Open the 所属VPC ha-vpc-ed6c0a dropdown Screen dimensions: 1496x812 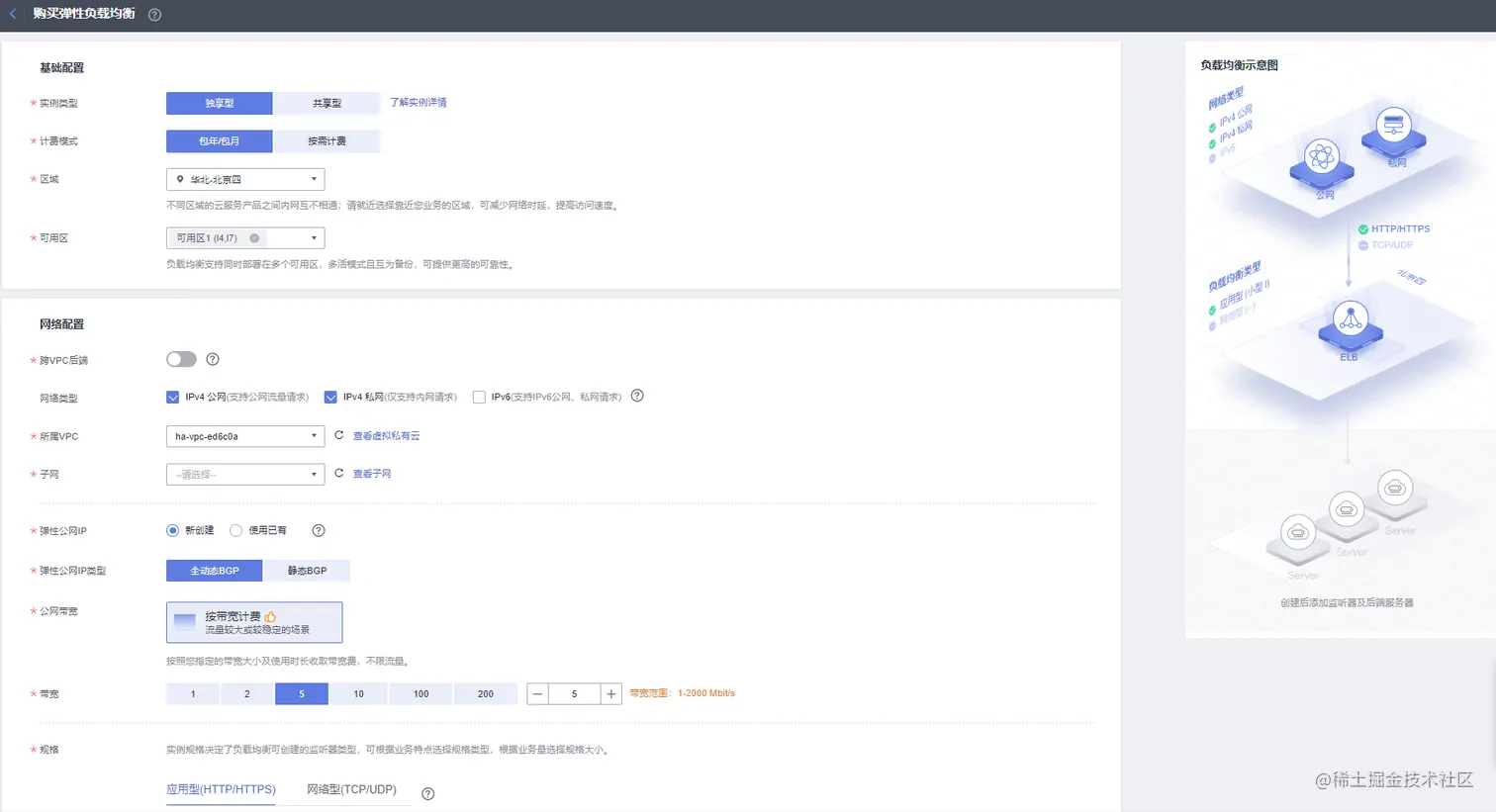[245, 436]
